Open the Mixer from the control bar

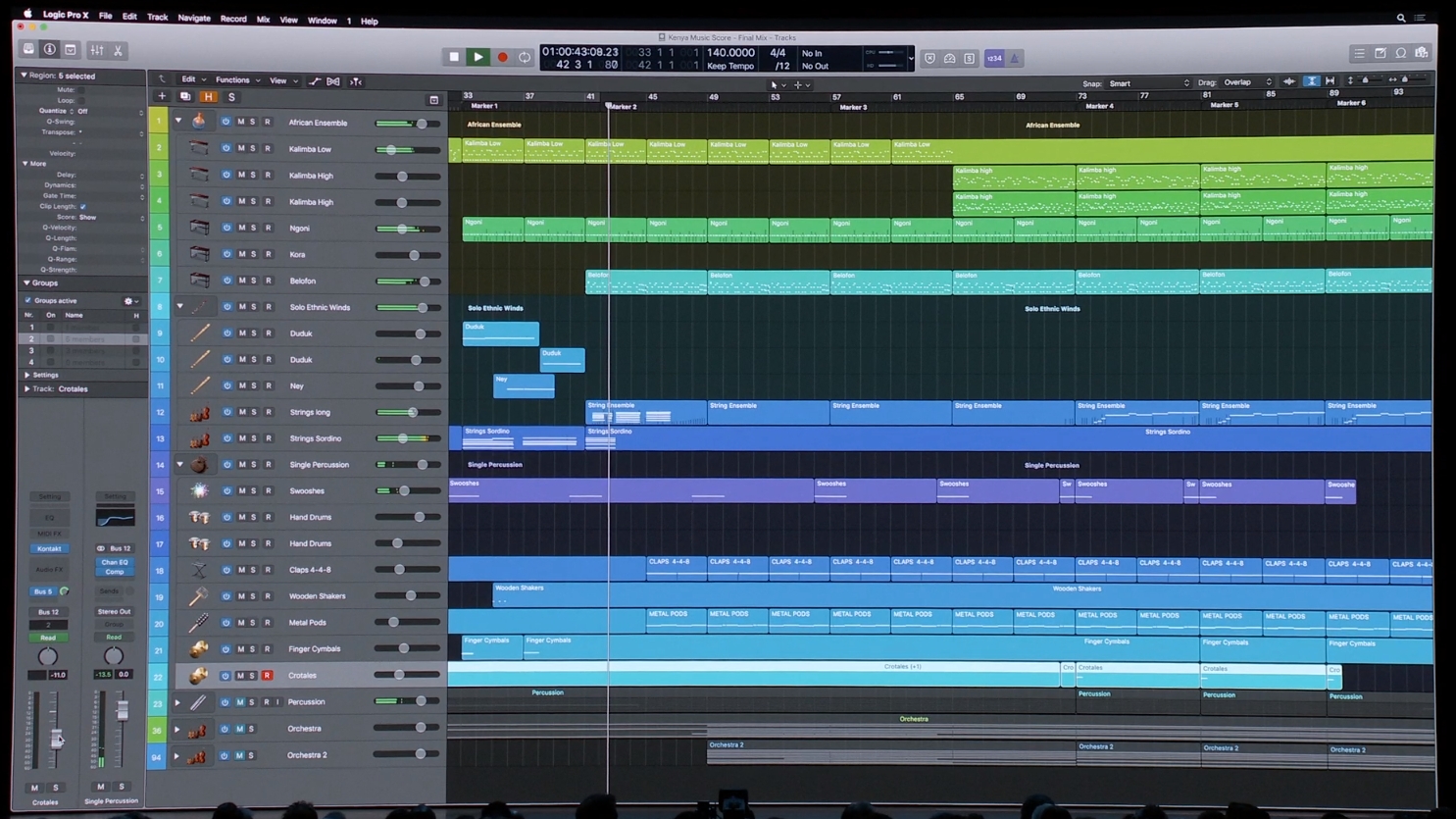[x=97, y=50]
